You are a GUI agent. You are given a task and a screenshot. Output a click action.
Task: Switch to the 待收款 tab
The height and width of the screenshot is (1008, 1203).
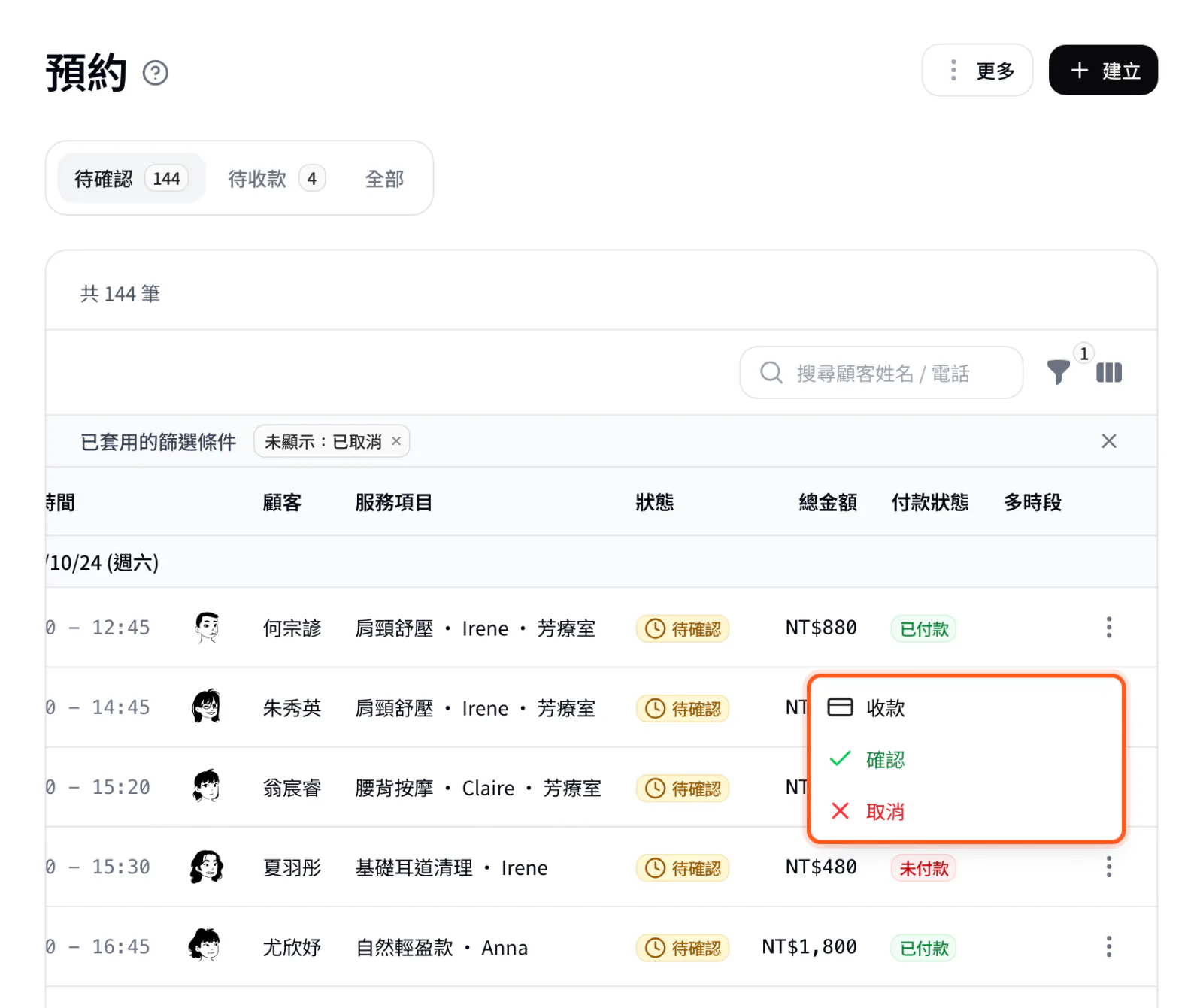(276, 178)
